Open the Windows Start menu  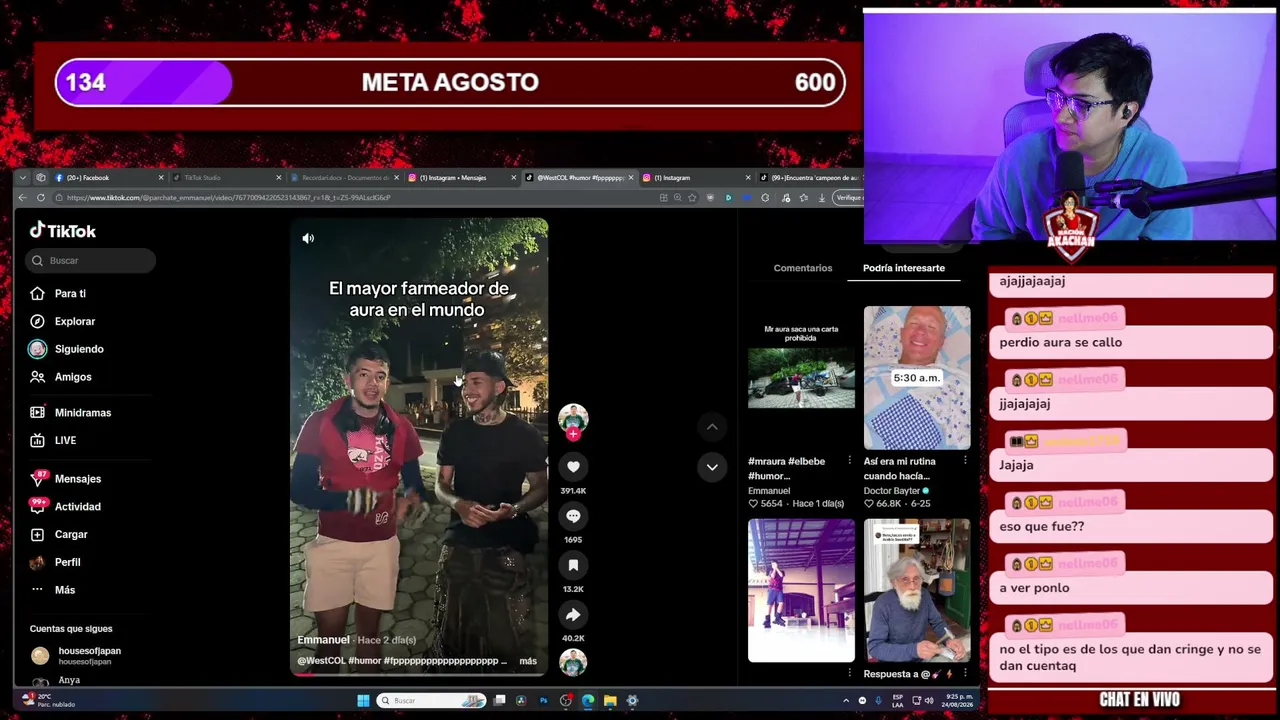pos(363,701)
